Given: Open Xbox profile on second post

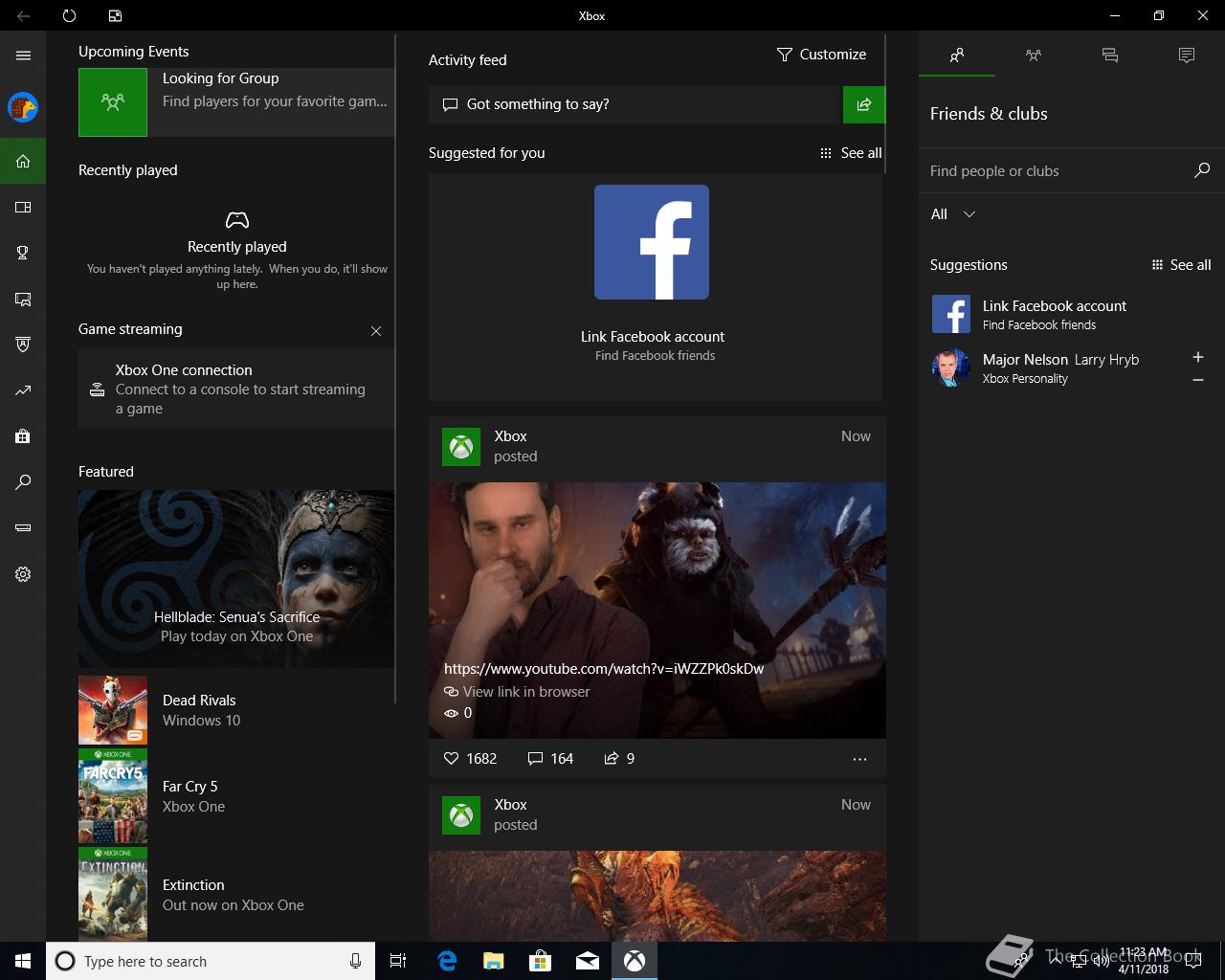Looking at the screenshot, I should tap(461, 815).
